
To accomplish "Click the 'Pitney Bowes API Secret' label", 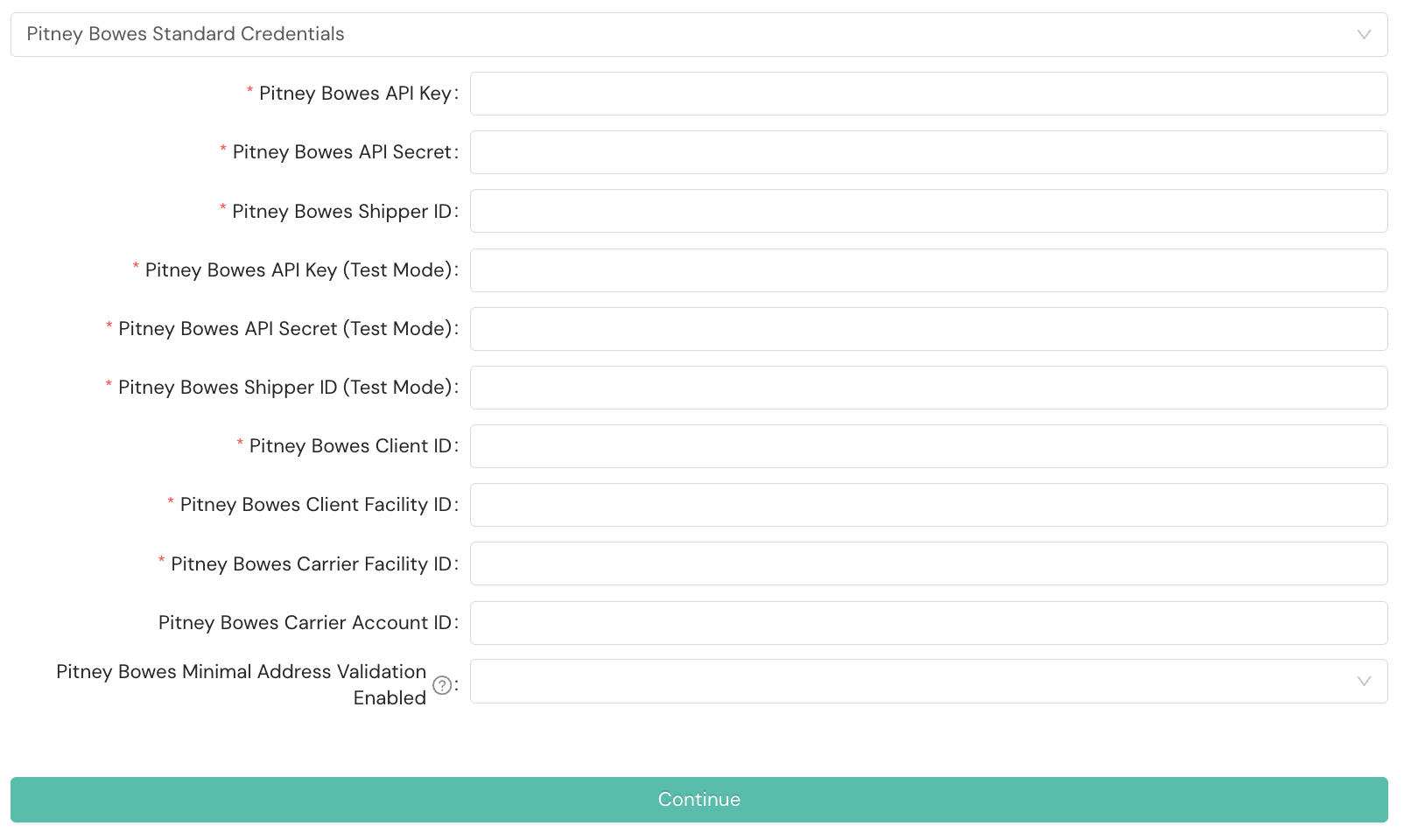I will click(342, 152).
